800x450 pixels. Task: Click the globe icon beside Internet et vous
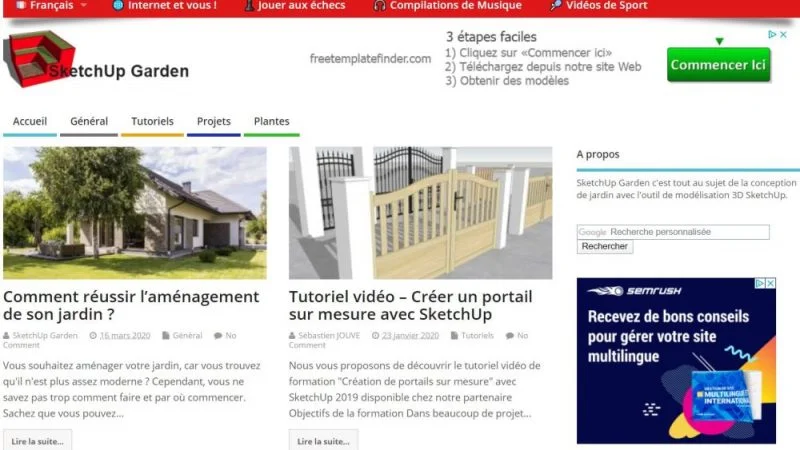(x=118, y=6)
